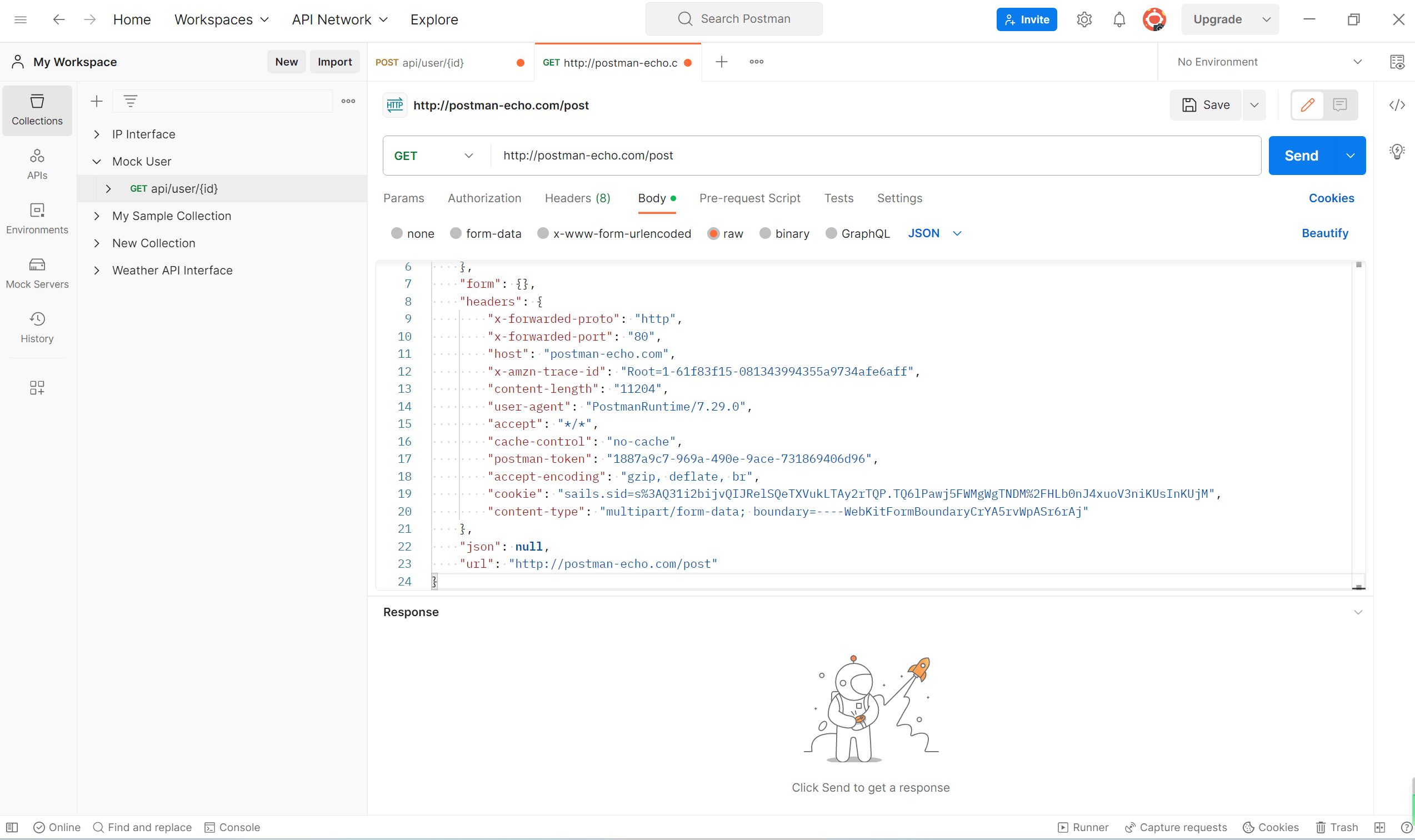1415x840 pixels.
Task: Open Environments in the sidebar
Action: [x=37, y=218]
